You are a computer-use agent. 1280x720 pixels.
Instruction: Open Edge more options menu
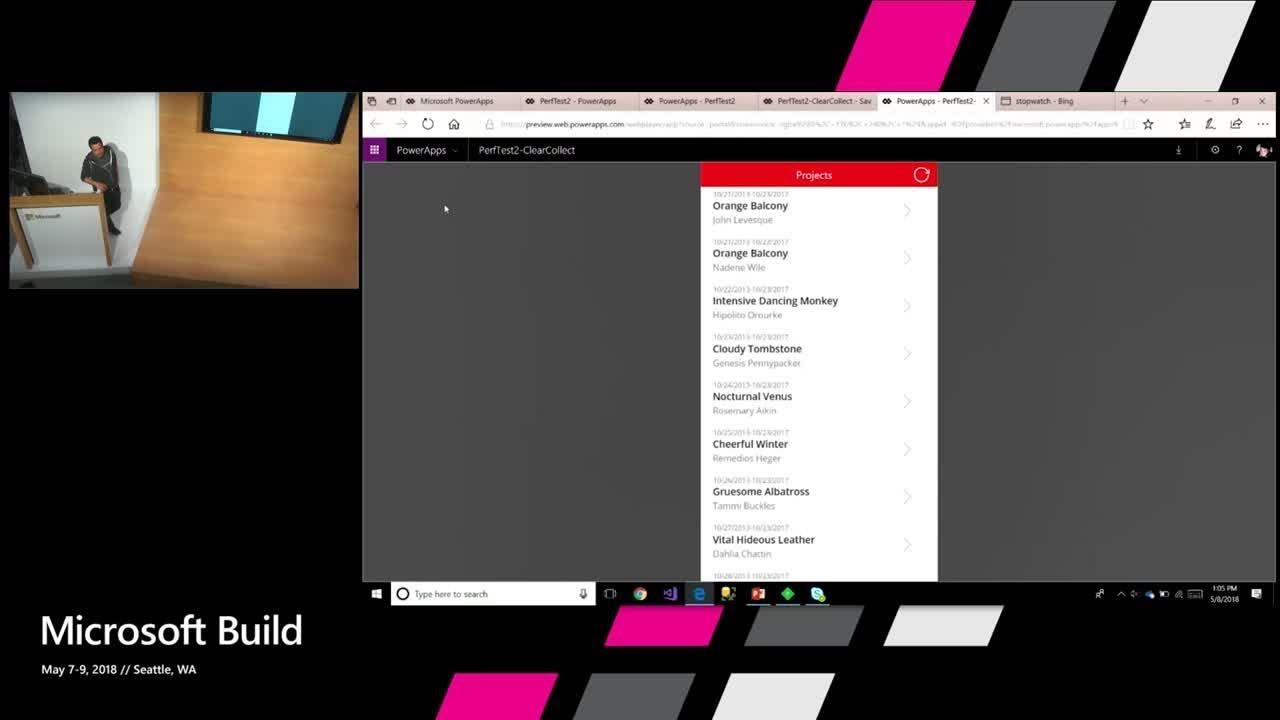point(1262,124)
